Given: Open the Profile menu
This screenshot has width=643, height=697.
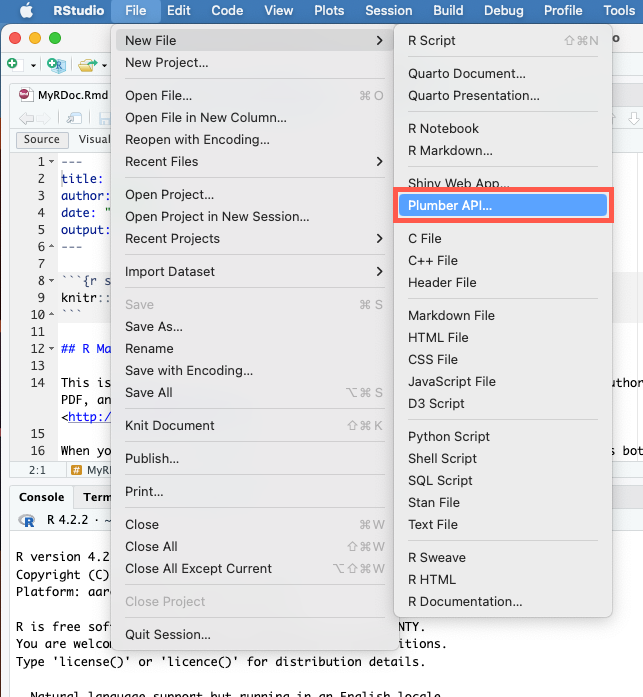Looking at the screenshot, I should coord(563,11).
